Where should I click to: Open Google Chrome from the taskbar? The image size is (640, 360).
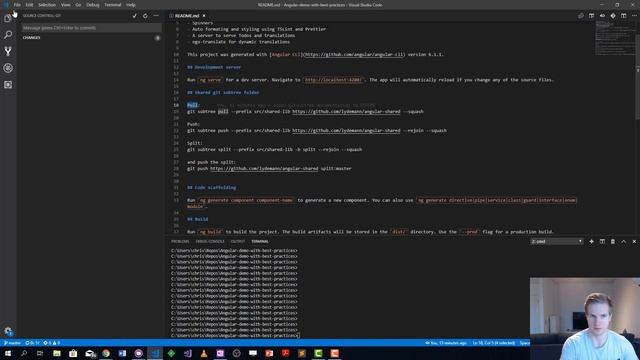[106, 353]
